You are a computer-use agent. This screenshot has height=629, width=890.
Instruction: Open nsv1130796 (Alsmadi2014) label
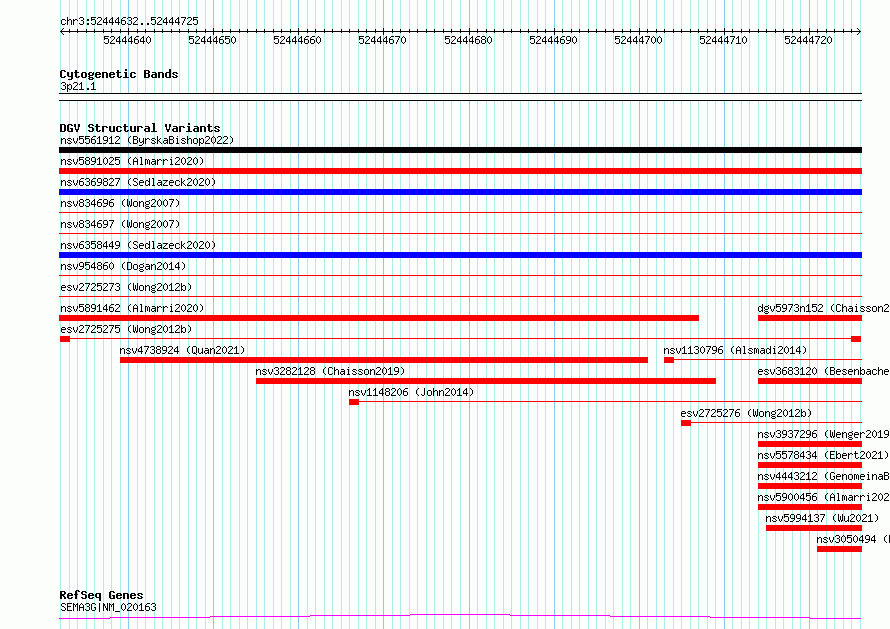click(735, 350)
